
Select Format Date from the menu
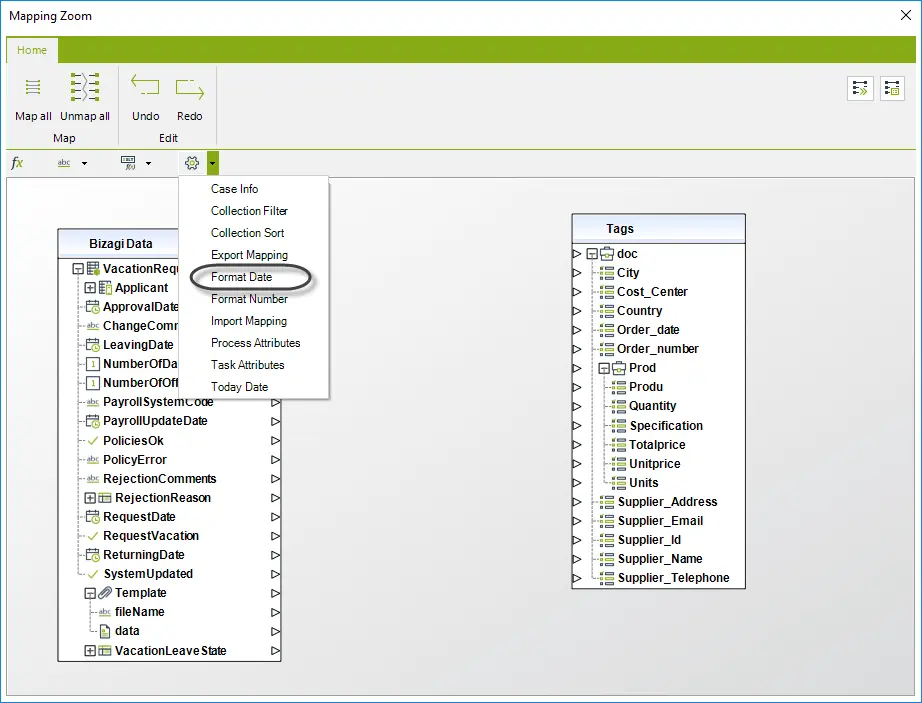click(242, 277)
